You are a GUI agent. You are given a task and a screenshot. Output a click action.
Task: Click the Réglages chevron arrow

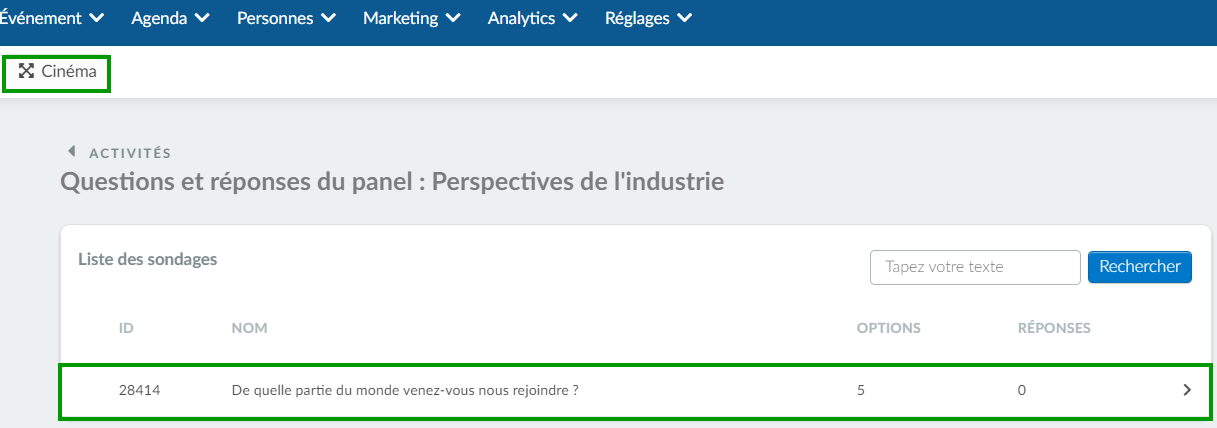tap(684, 19)
